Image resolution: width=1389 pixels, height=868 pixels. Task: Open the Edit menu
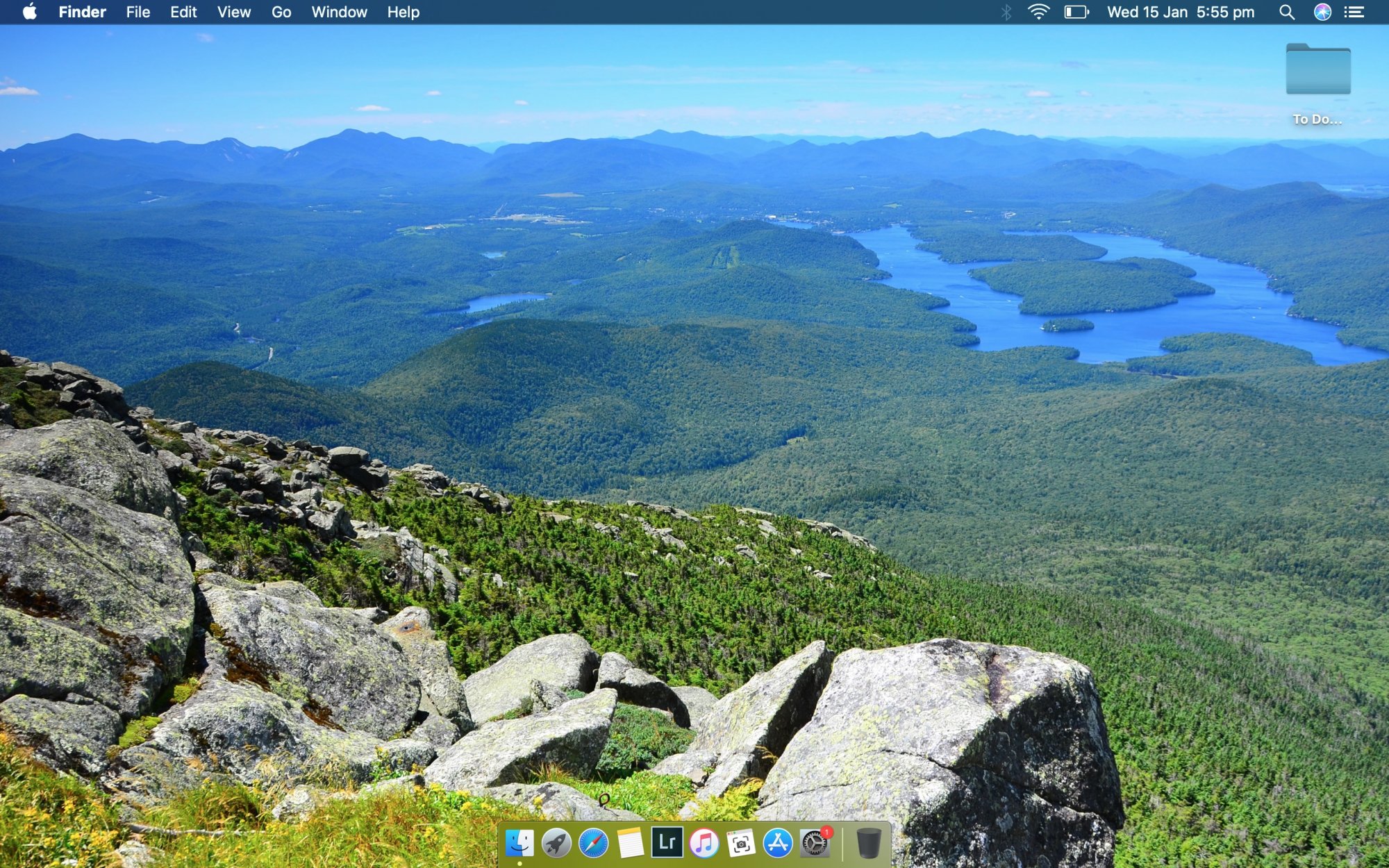pos(183,12)
